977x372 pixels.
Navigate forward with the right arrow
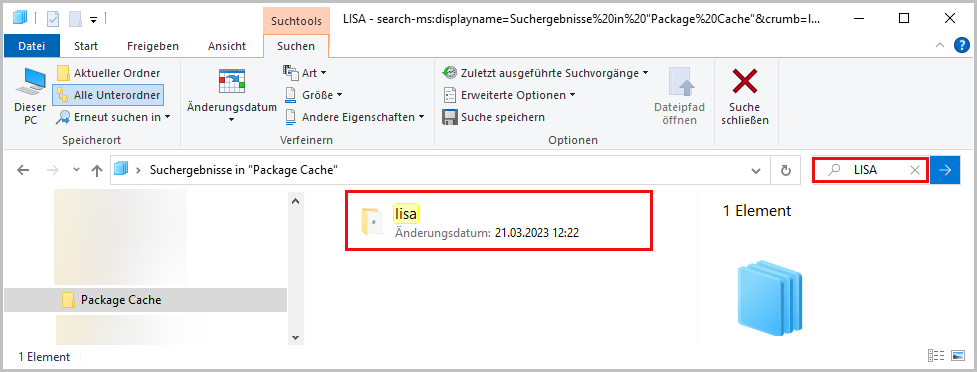click(53, 170)
